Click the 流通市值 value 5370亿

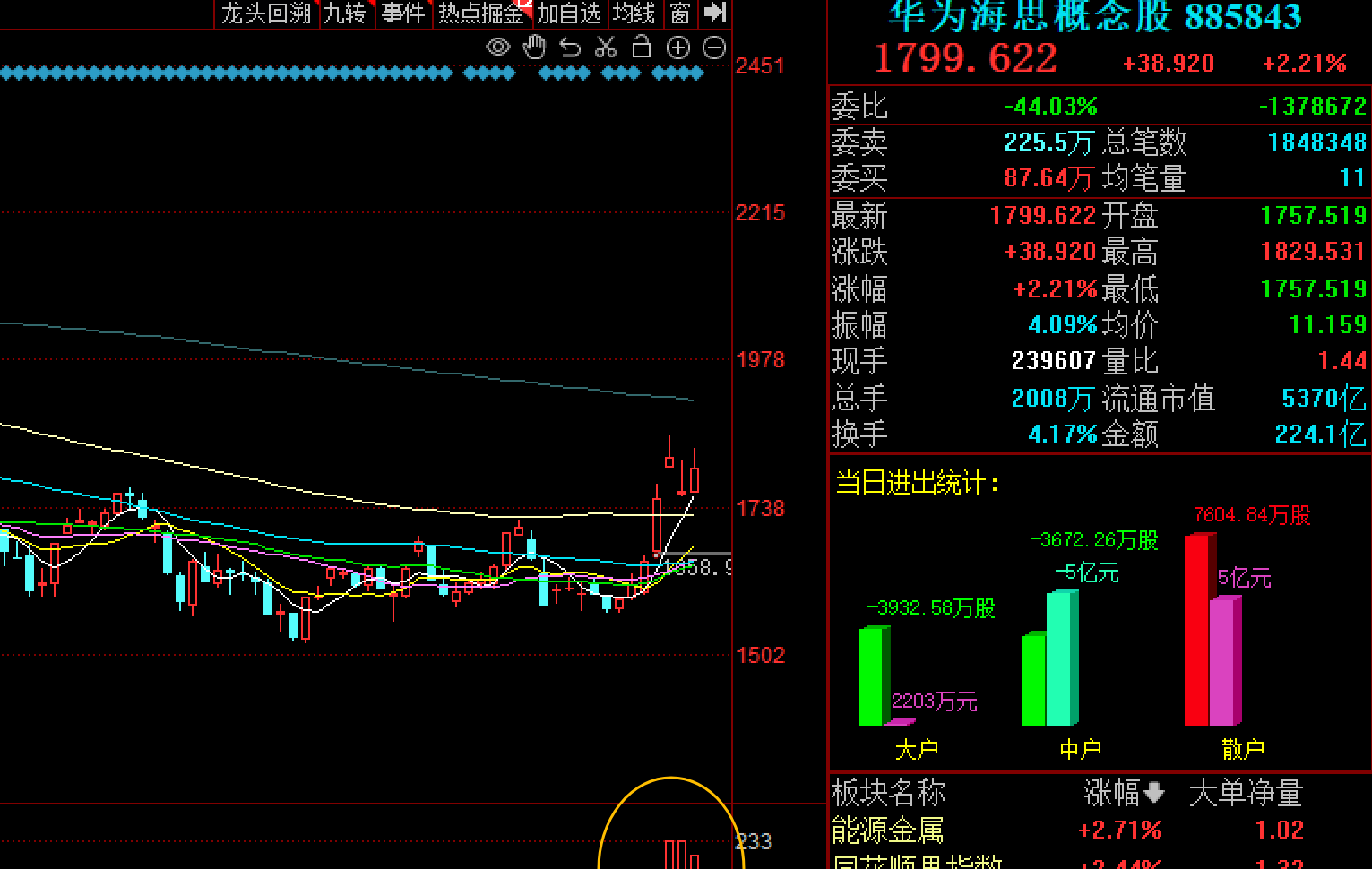click(x=1324, y=398)
